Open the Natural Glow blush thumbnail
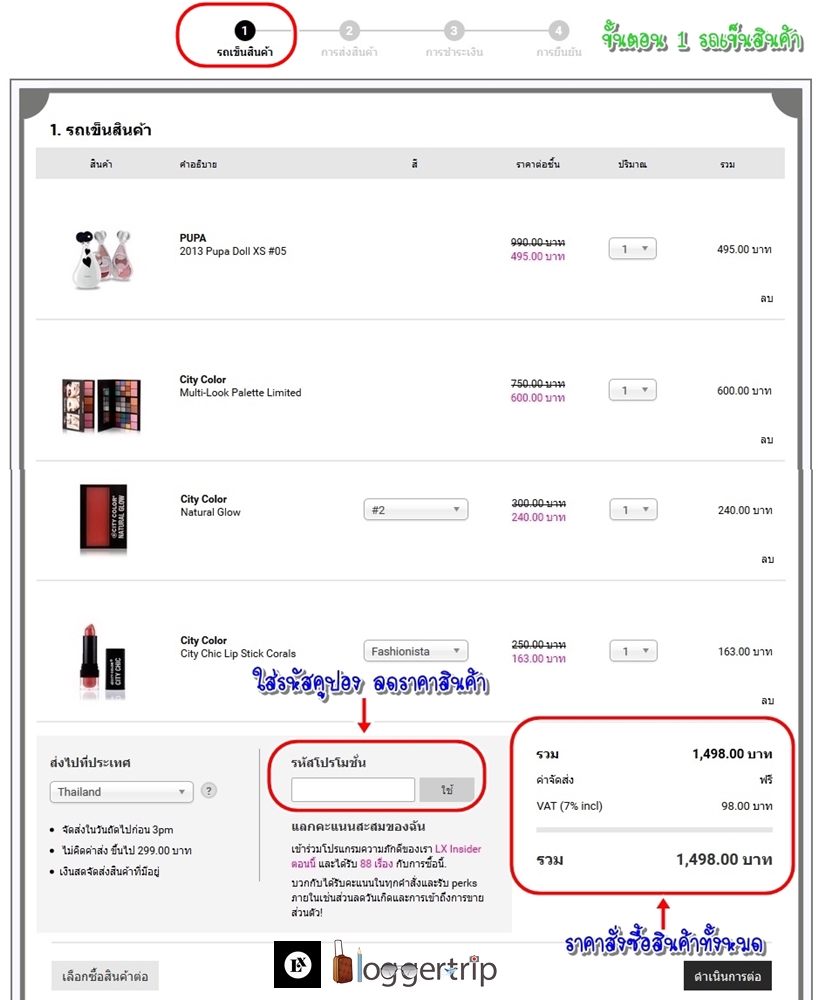The height and width of the screenshot is (1000, 818). coord(103,518)
